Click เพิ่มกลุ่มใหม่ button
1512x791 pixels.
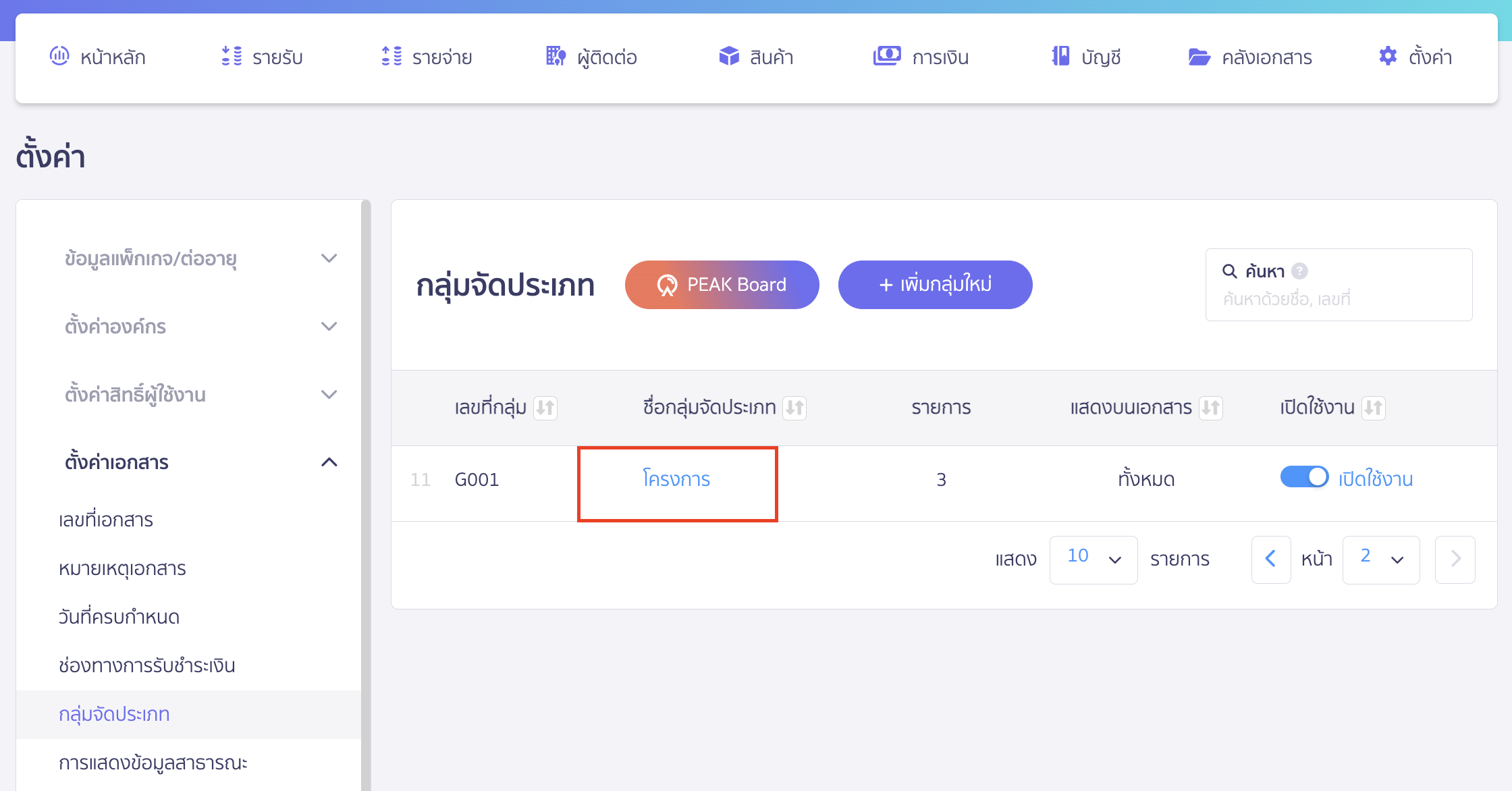935,285
